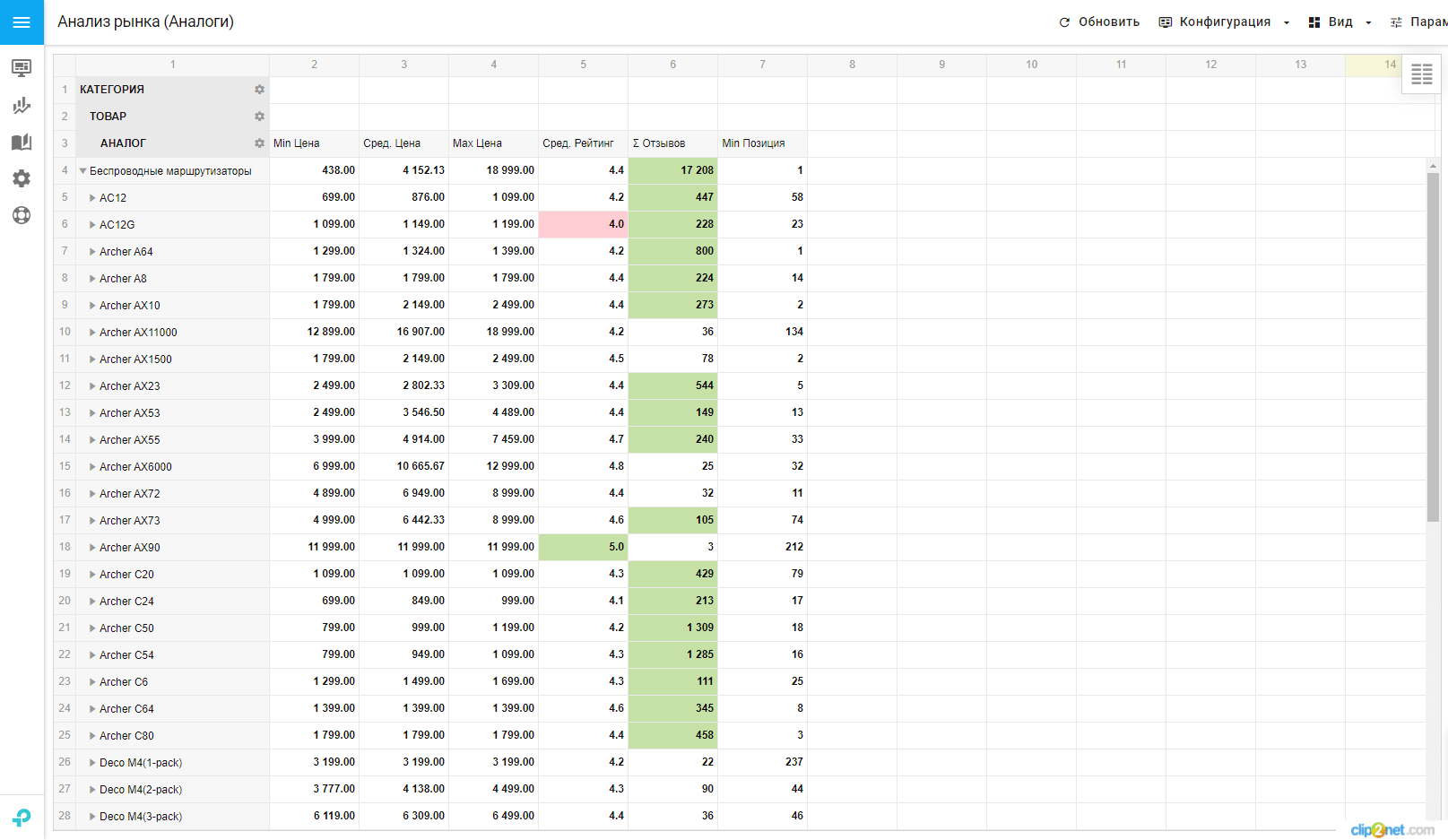Expand the Deco M4(2-pack) row
1448x840 pixels.
[x=92, y=790]
